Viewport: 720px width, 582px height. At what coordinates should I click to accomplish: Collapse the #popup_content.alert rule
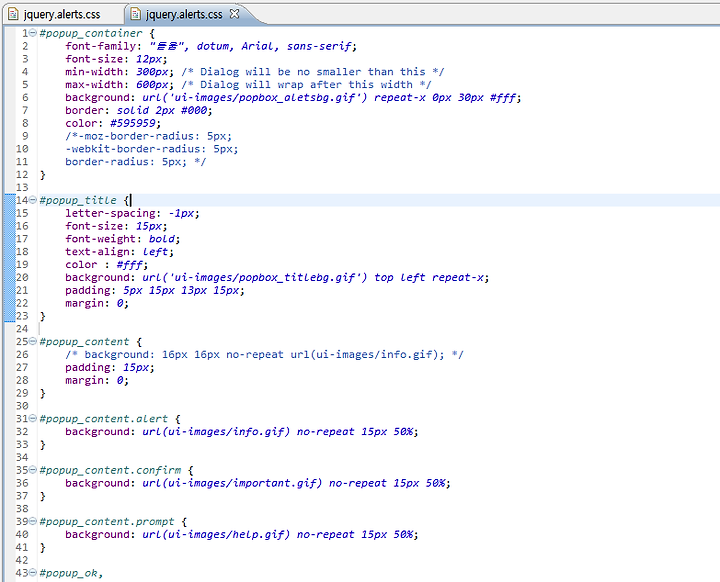[x=33, y=419]
